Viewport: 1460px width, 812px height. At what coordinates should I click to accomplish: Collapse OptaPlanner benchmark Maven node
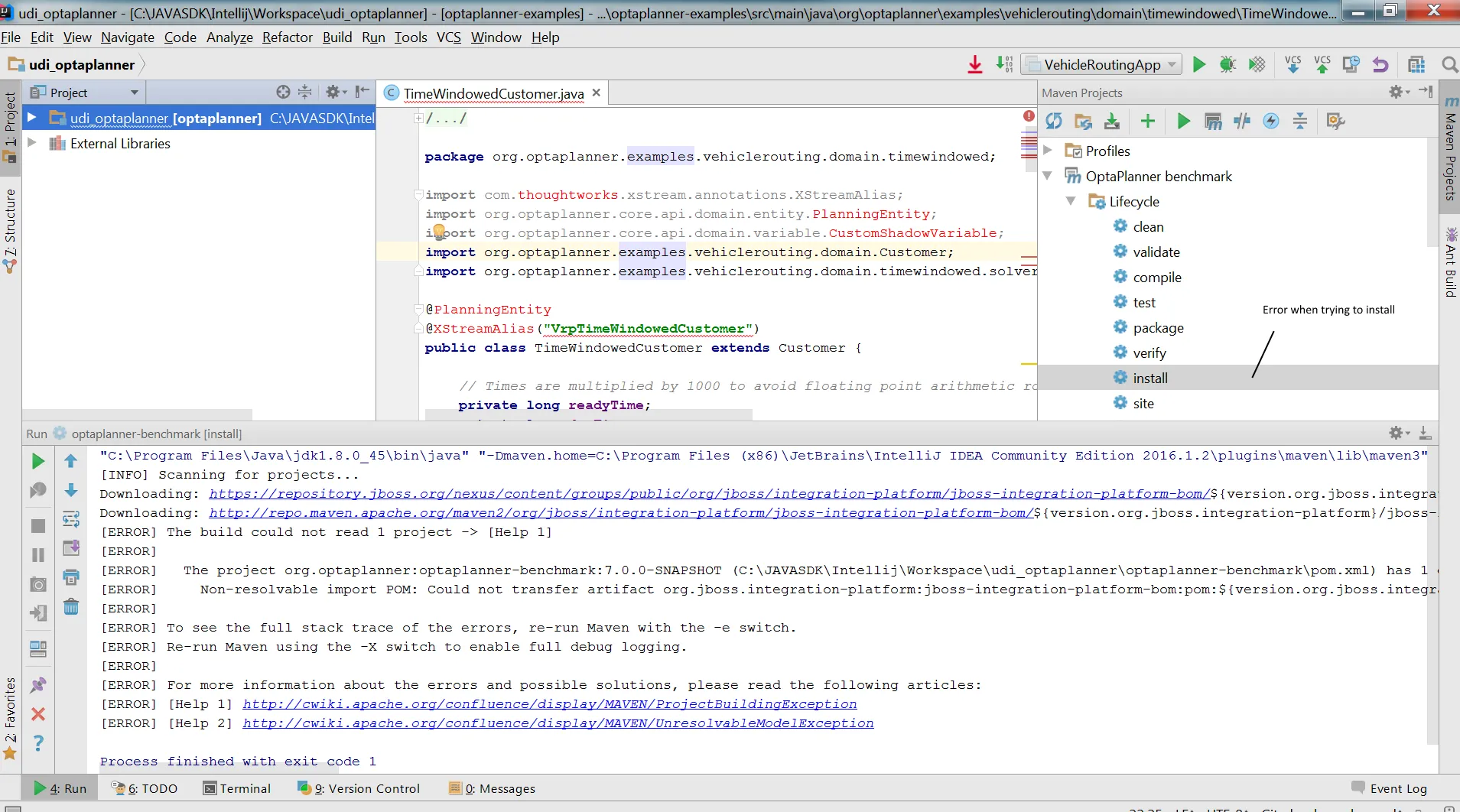1049,176
